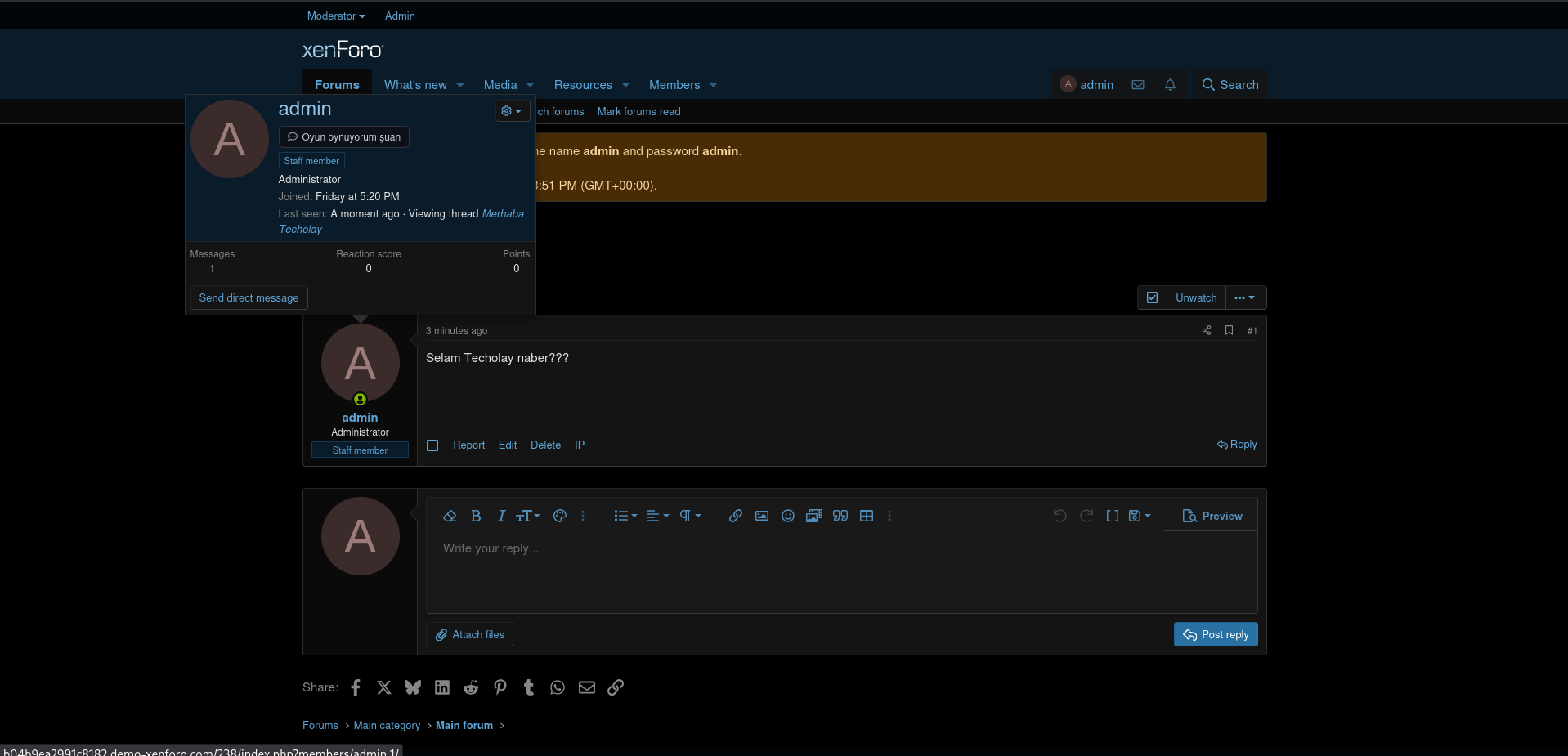1568x756 pixels.
Task: Open member tooltip gear menu
Action: (512, 111)
